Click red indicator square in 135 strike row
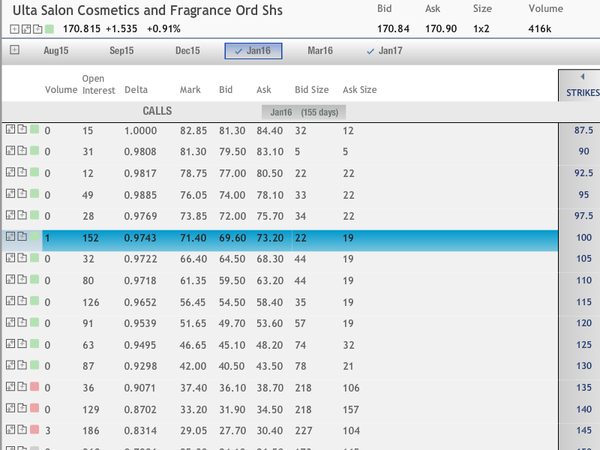The image size is (600, 450). pos(34,386)
